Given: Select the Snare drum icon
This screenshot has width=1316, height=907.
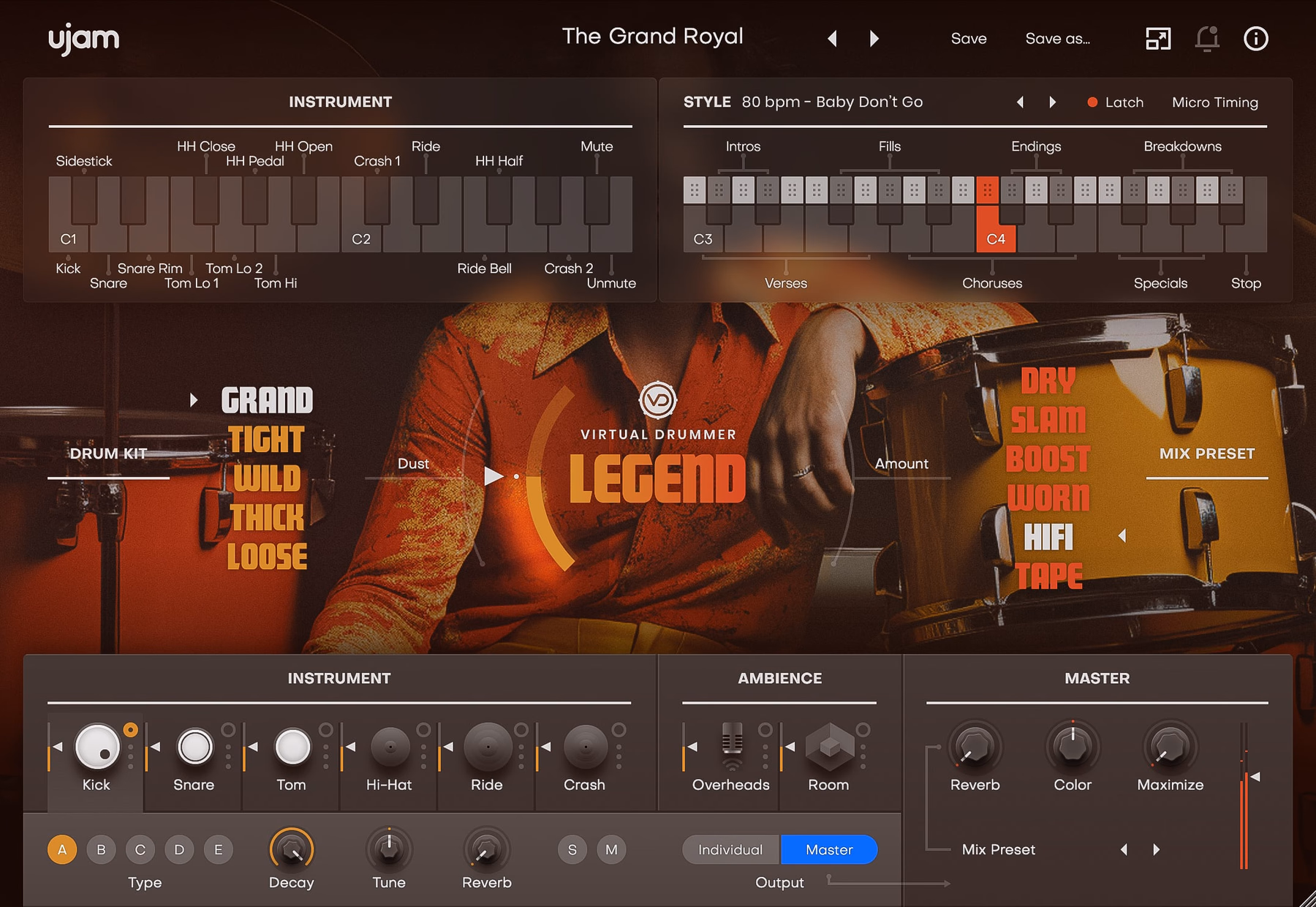Looking at the screenshot, I should (x=194, y=747).
